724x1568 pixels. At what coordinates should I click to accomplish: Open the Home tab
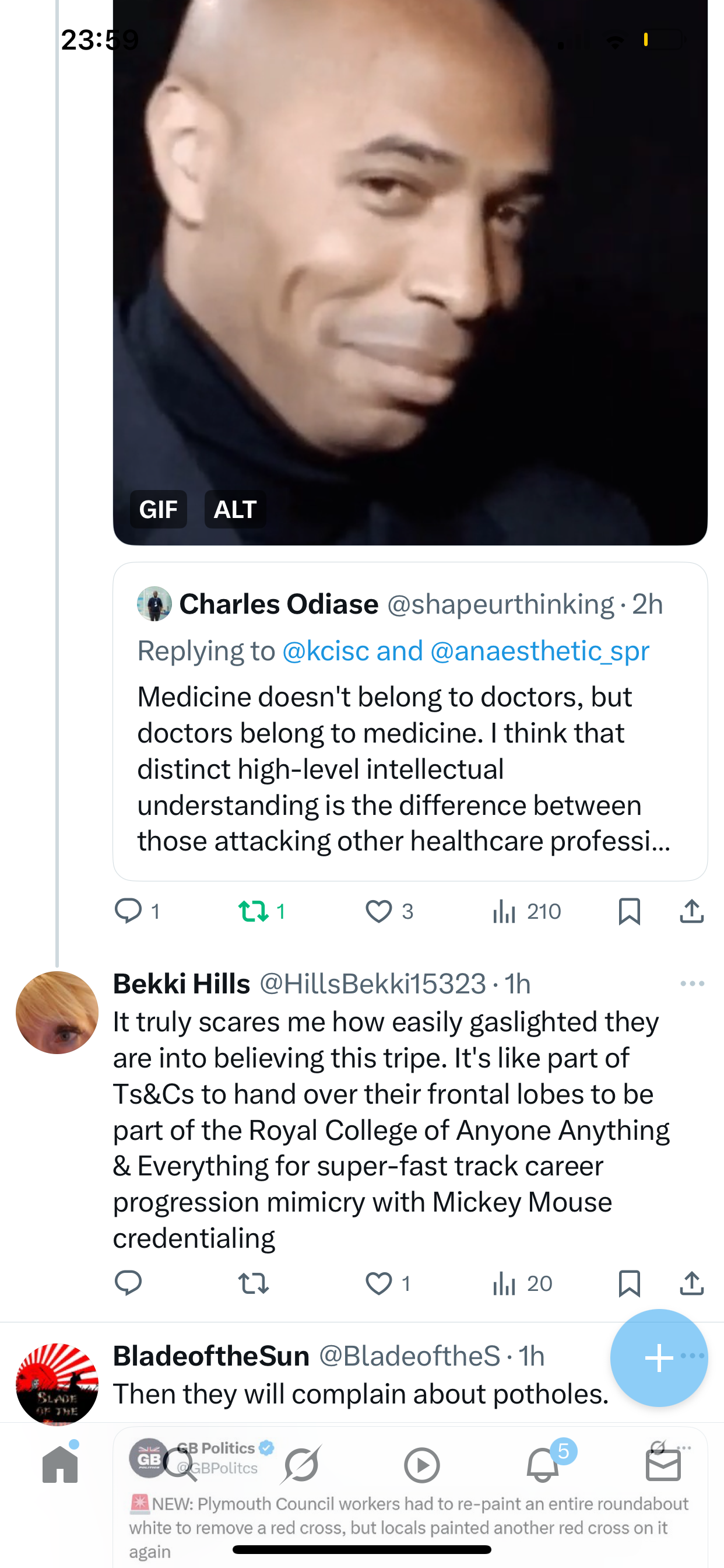(60, 1465)
